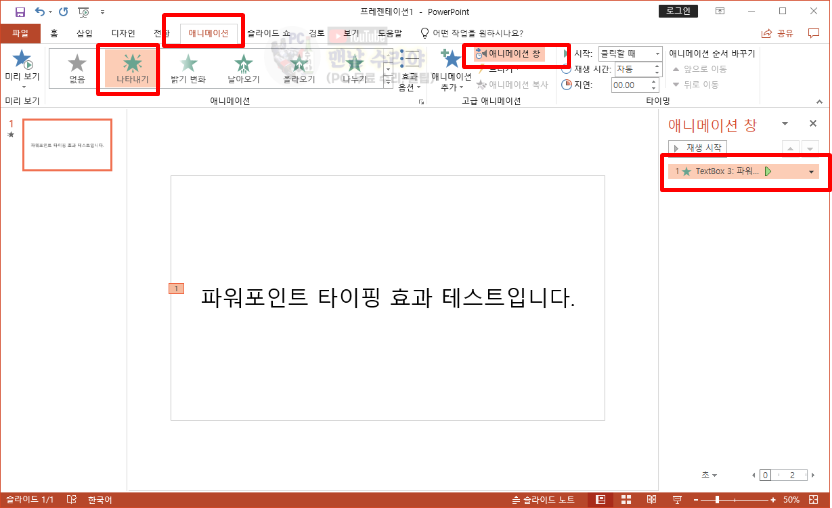This screenshot has height=508, width=832.
Task: Click 앞으로 이동 reorder button
Action: [699, 69]
